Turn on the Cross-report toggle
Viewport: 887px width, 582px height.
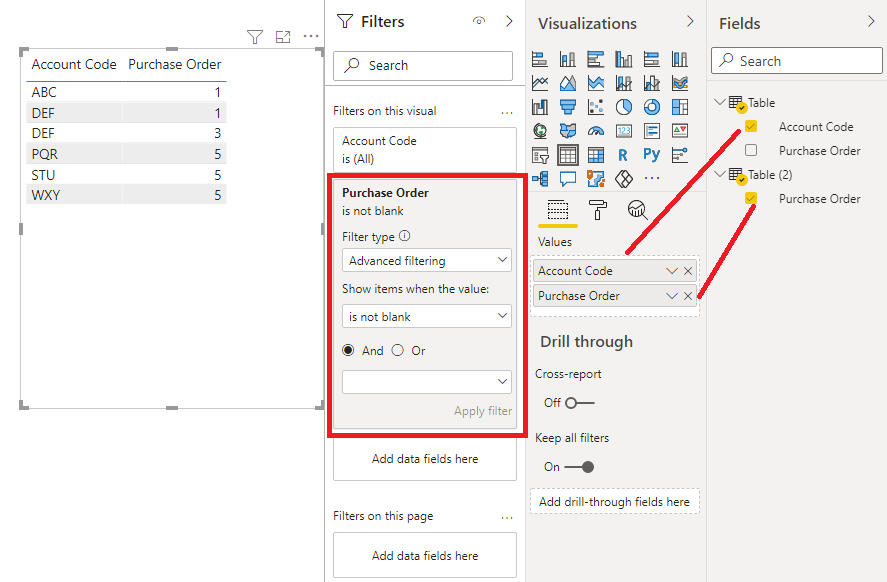pyautogui.click(x=579, y=403)
